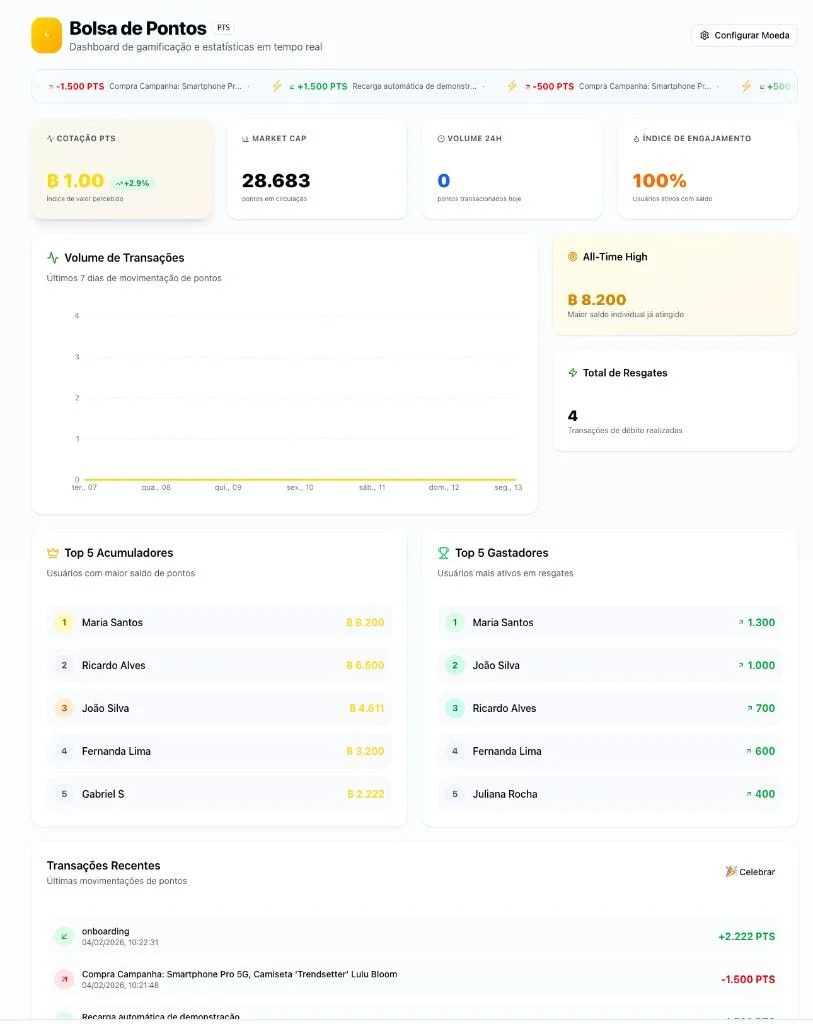Click the pulse icon beside Volume de Transações
The width and height of the screenshot is (813, 1024).
pyautogui.click(x=53, y=257)
